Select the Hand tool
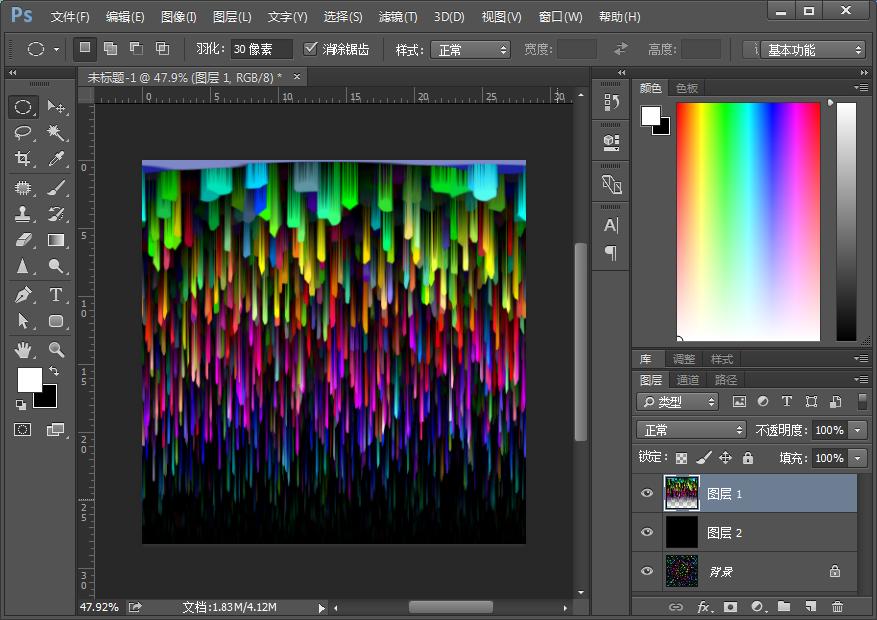 pyautogui.click(x=23, y=350)
